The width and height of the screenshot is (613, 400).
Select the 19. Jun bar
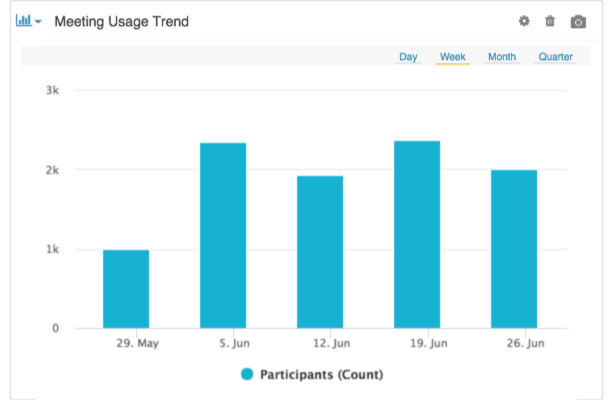click(417, 234)
